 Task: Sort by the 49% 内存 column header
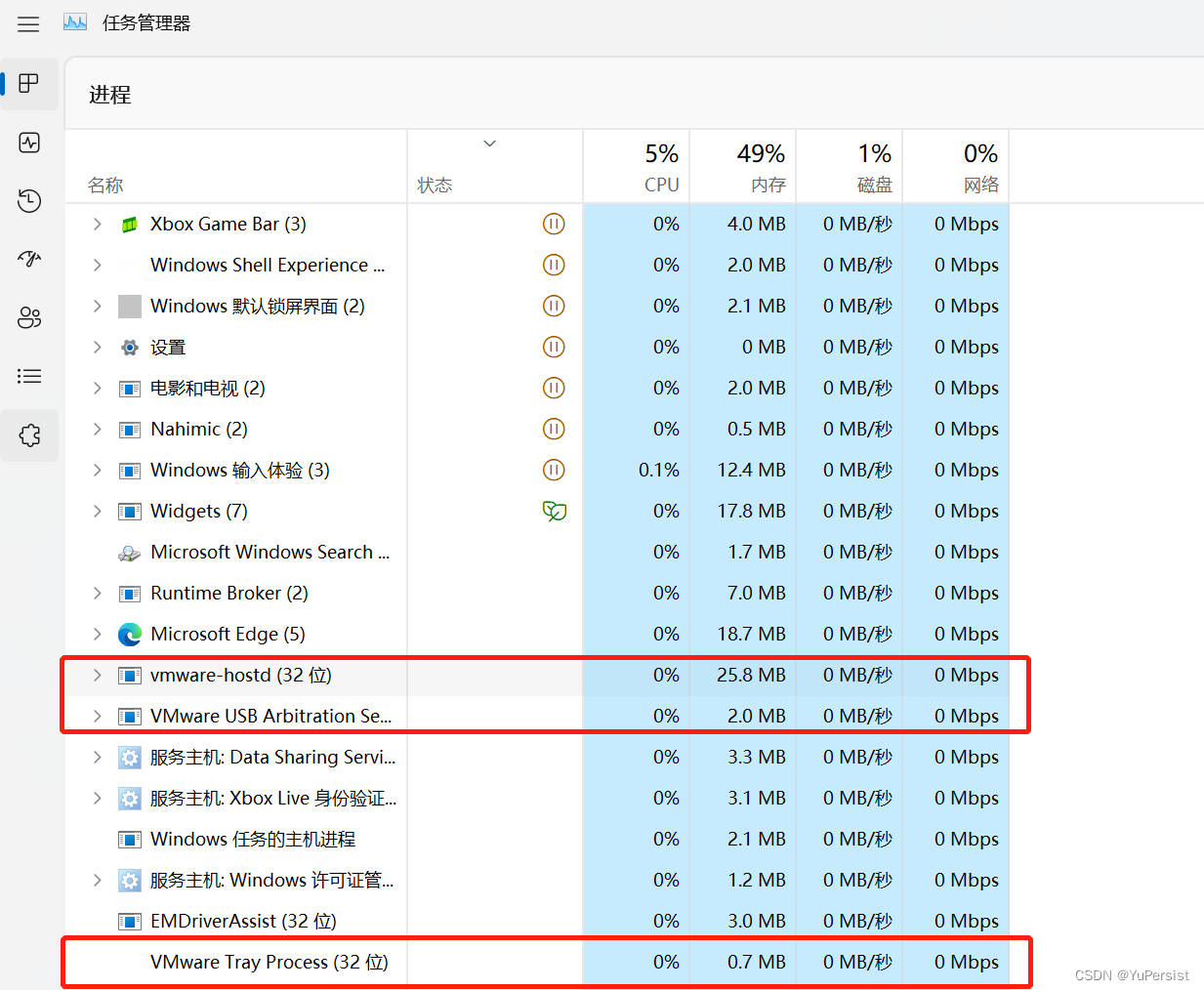(x=743, y=167)
